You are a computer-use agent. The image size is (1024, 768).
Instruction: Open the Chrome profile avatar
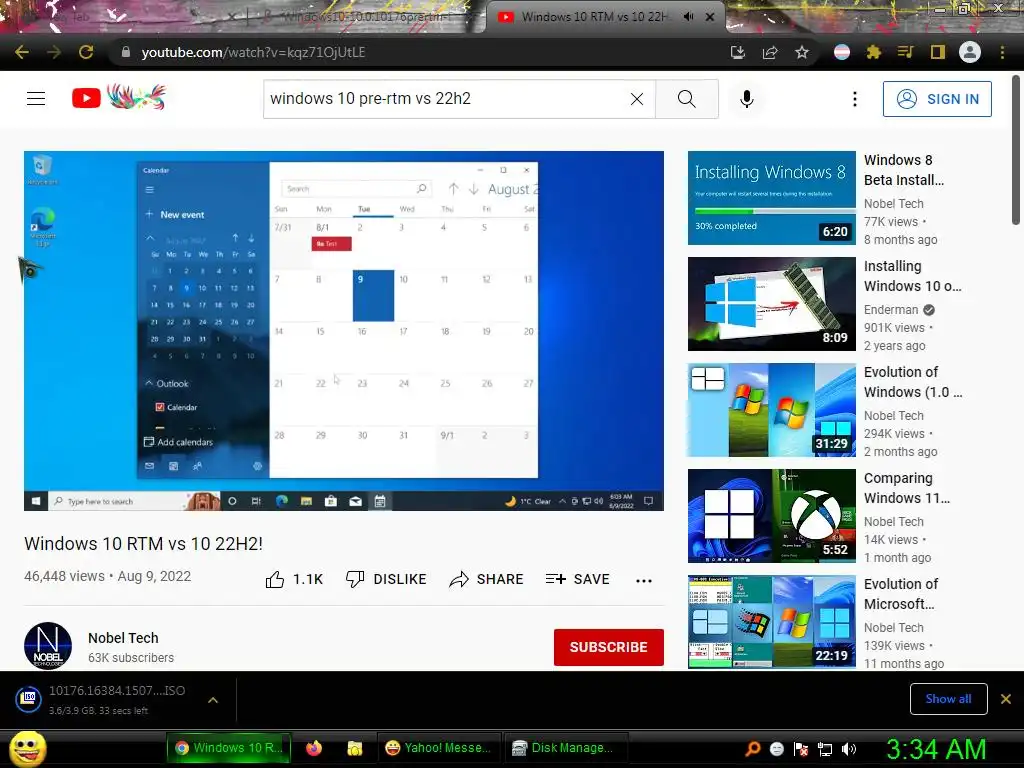coord(970,52)
